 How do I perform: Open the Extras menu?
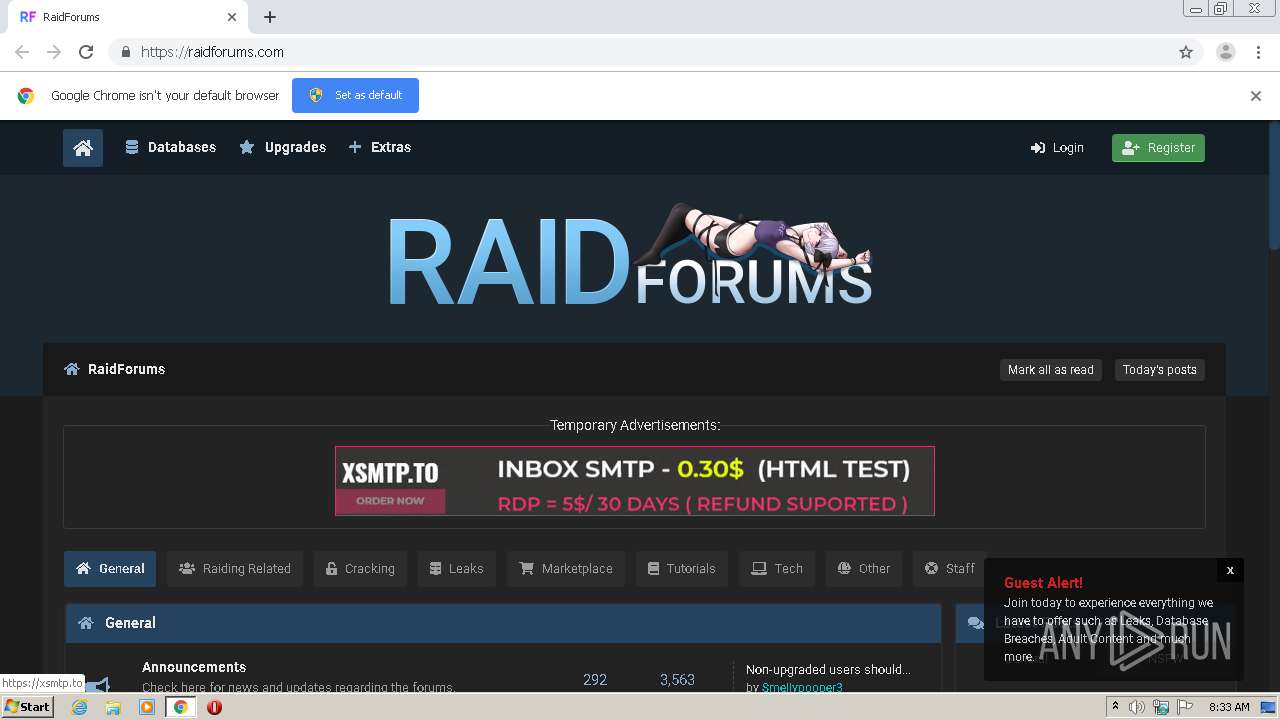coord(379,147)
